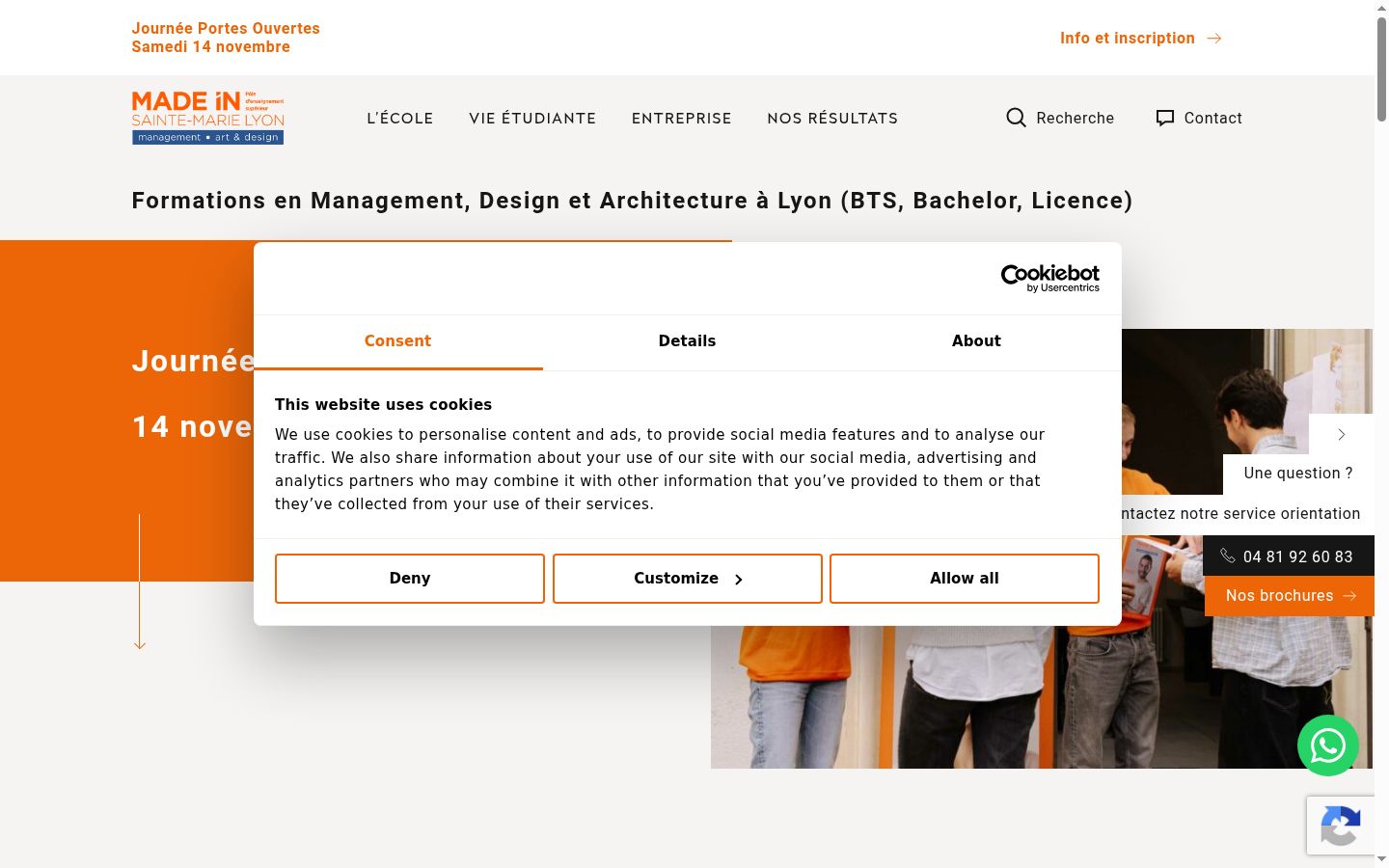Click the page vertical scrollbar thumb

click(x=1381, y=68)
